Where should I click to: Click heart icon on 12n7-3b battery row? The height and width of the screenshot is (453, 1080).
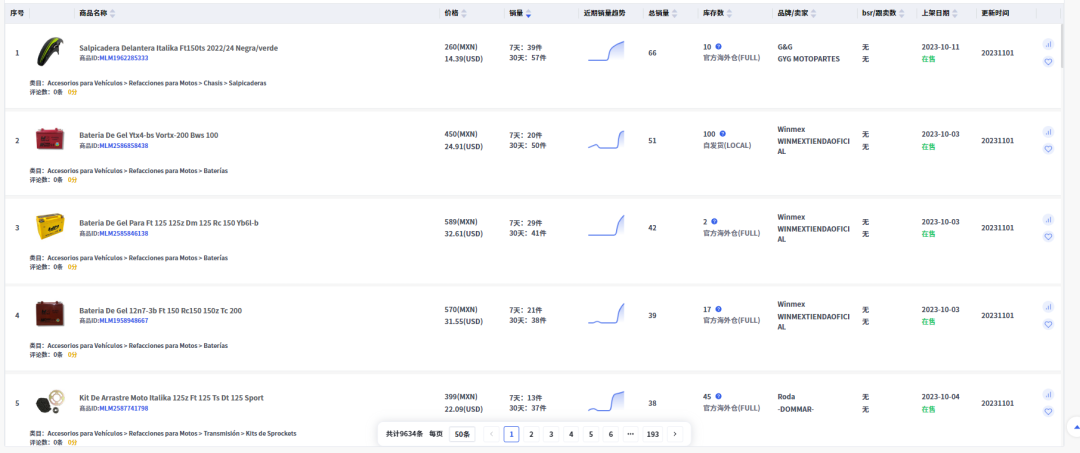point(1048,324)
